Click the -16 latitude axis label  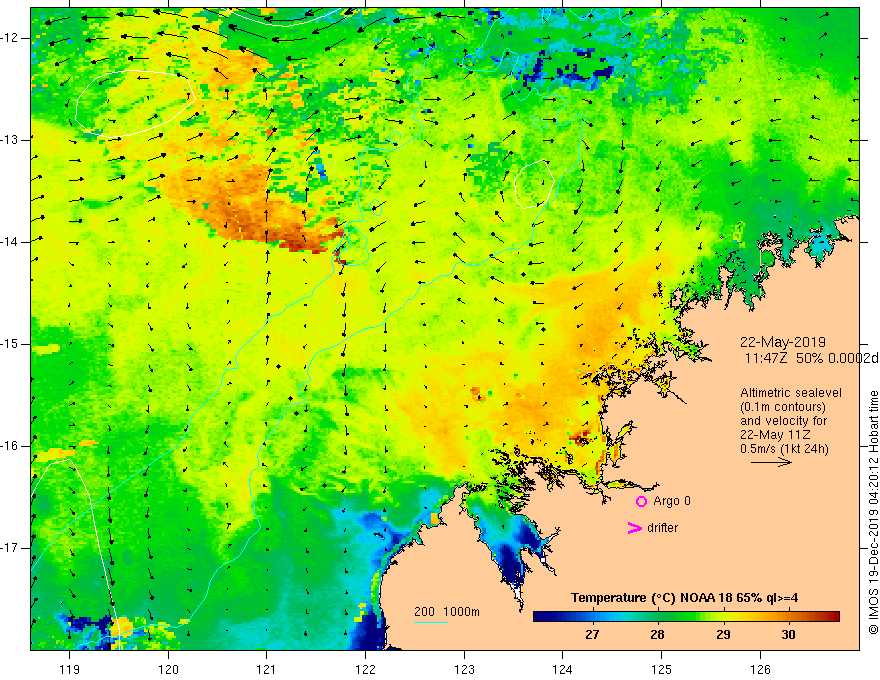coord(11,446)
